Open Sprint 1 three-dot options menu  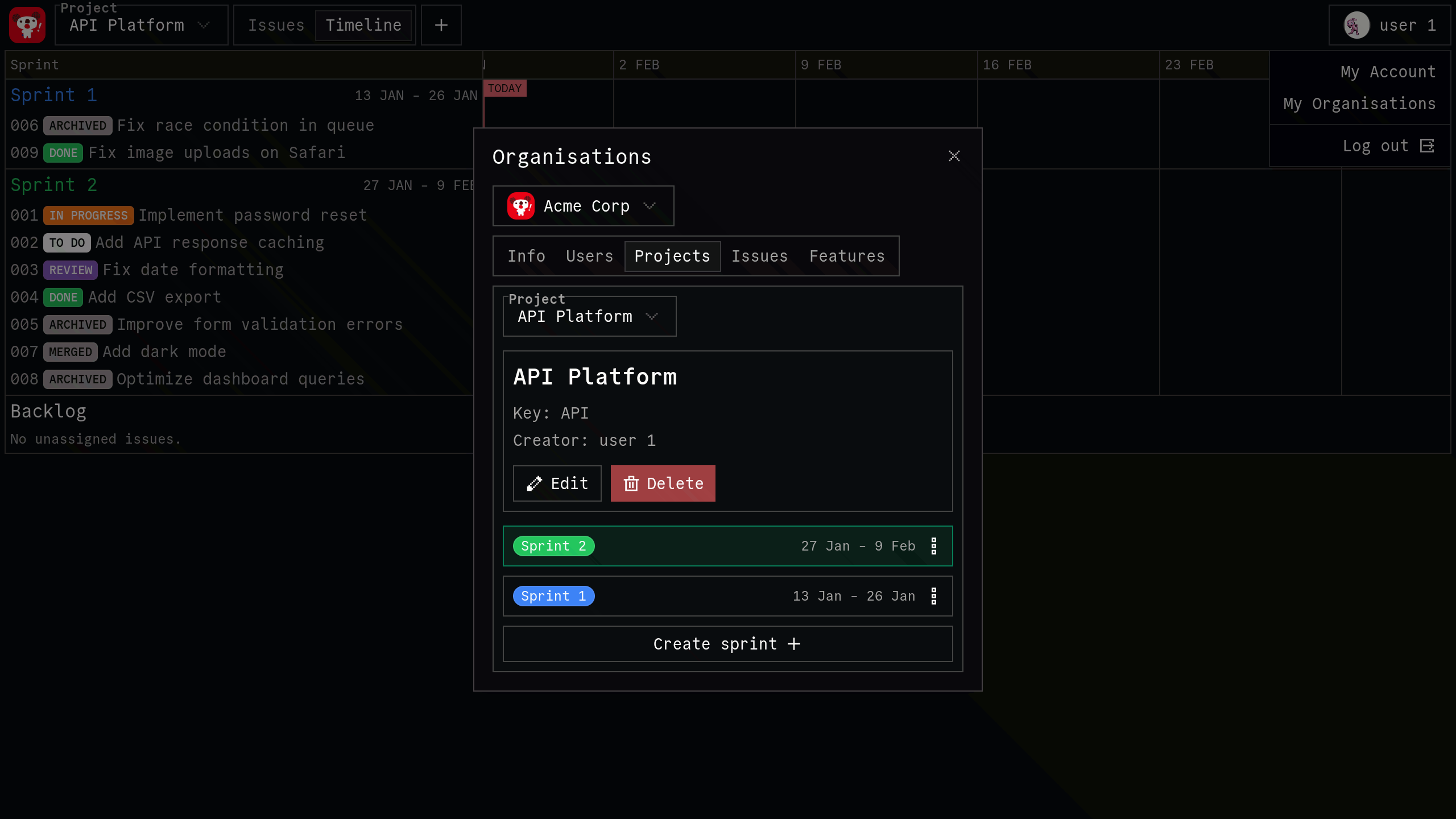pyautogui.click(x=933, y=596)
